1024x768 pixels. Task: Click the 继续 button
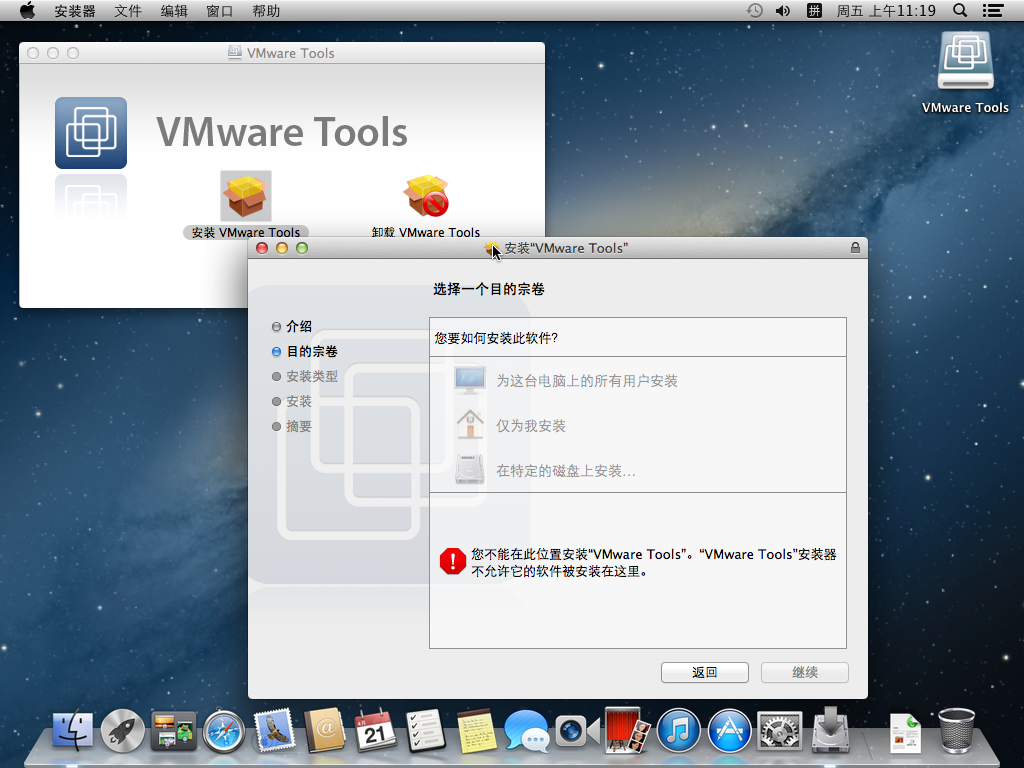click(x=805, y=672)
